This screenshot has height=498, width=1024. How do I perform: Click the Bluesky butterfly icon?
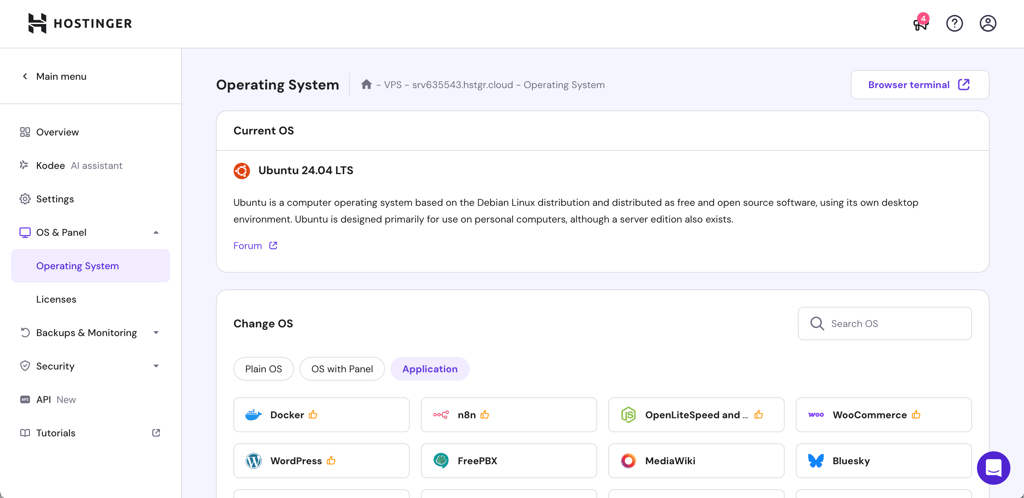click(x=816, y=461)
